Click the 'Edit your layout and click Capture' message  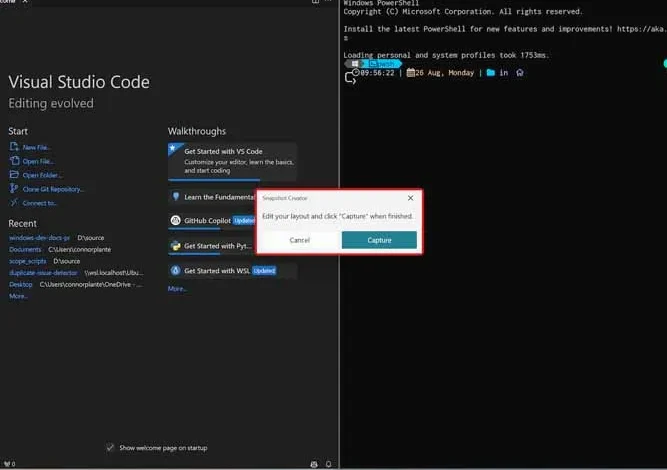point(337,216)
